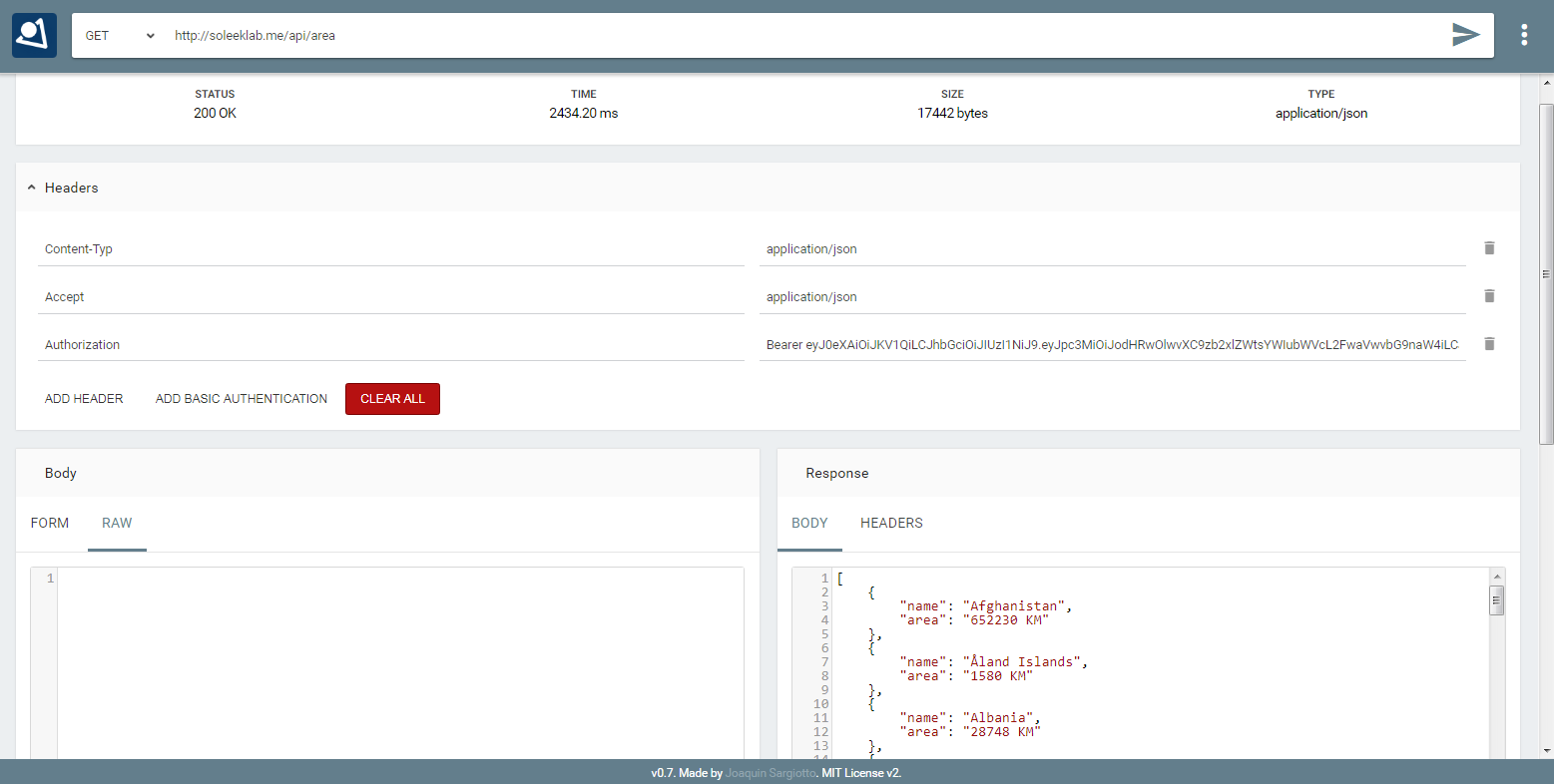Image resolution: width=1554 pixels, height=784 pixels.
Task: Click inside the raw body editor
Action: [x=399, y=663]
